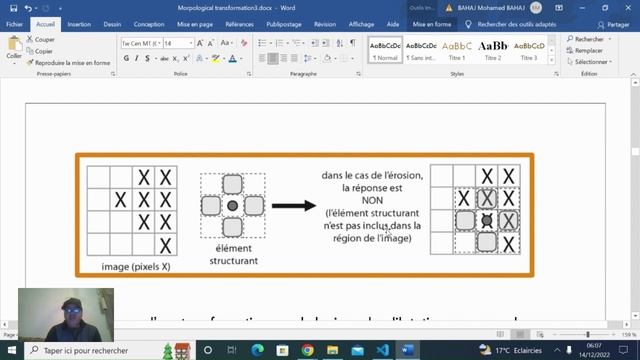Increase paragraph indent
Screen dimensions: 640x360
click(x=325, y=43)
